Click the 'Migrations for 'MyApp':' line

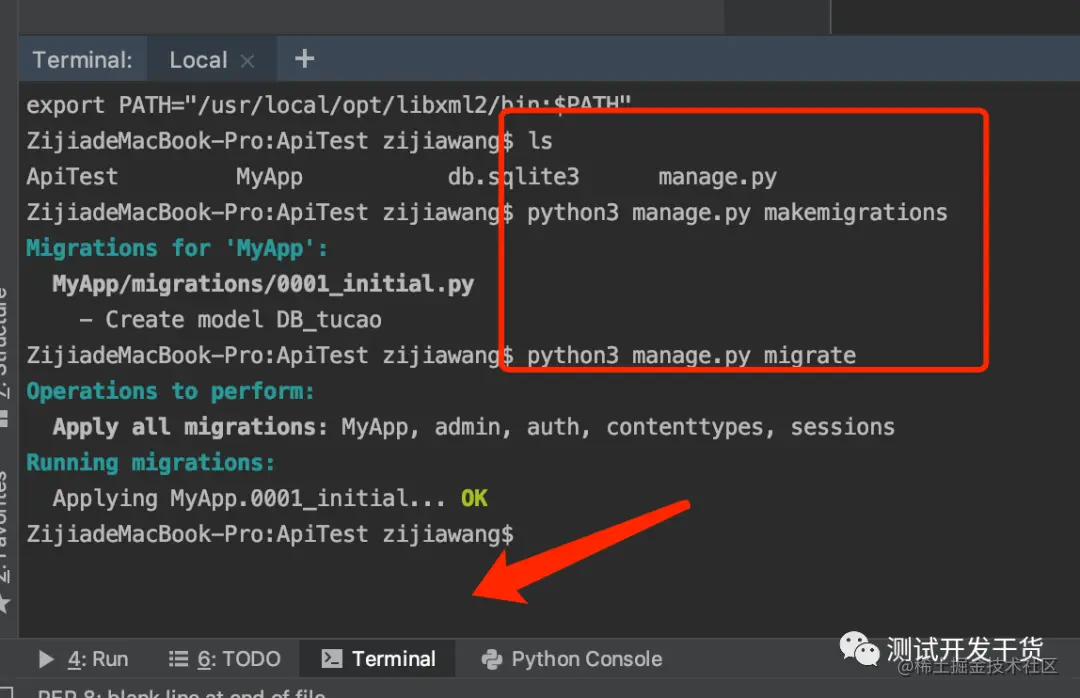pyautogui.click(x=176, y=248)
